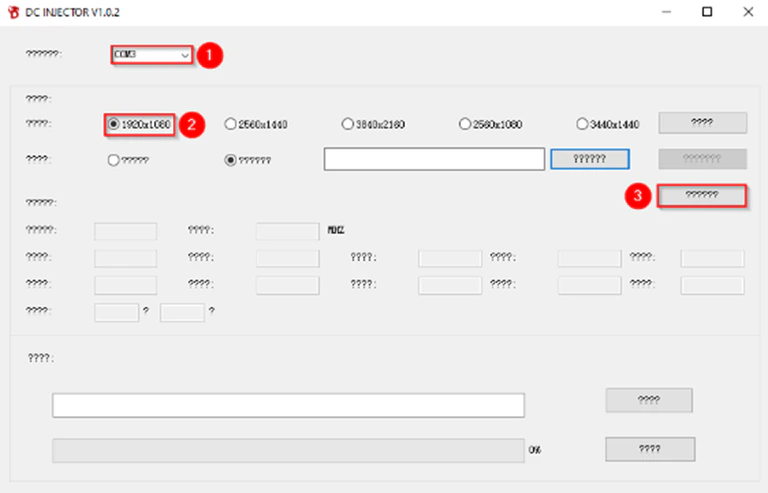Click the second of the two small adjacent fields
Screen dimensions: 768x493
(x=182, y=312)
